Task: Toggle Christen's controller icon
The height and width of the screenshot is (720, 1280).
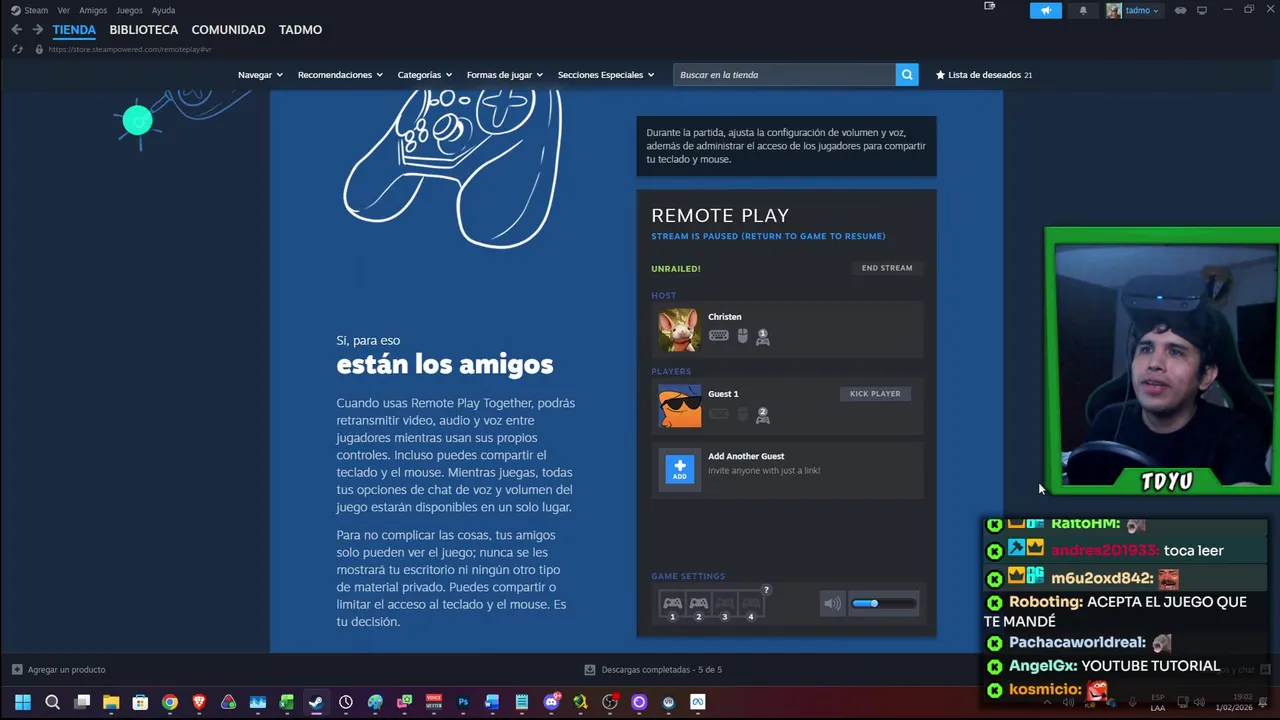Action: (x=762, y=337)
